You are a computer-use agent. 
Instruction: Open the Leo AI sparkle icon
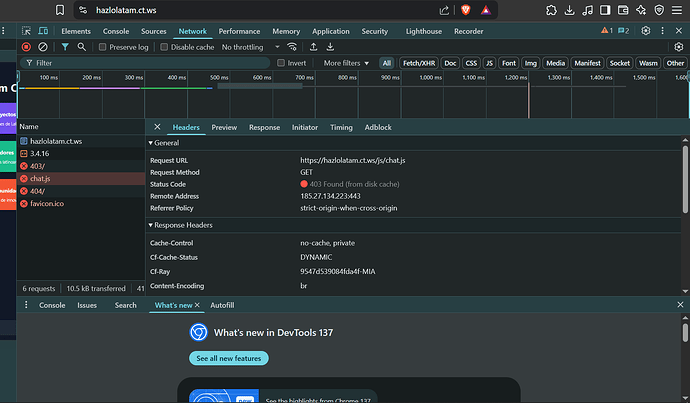click(x=641, y=10)
